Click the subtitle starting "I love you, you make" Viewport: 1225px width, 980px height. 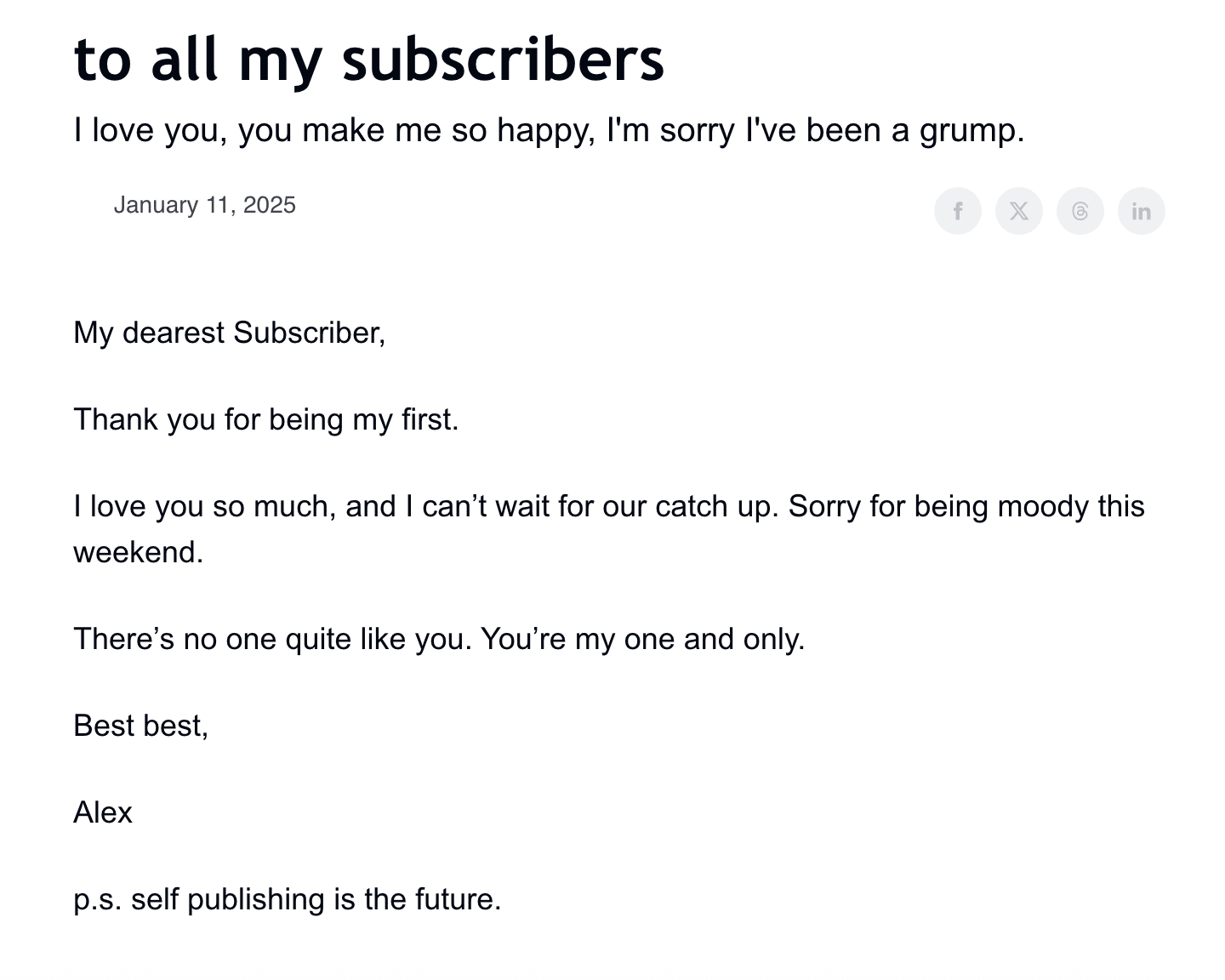(x=548, y=130)
